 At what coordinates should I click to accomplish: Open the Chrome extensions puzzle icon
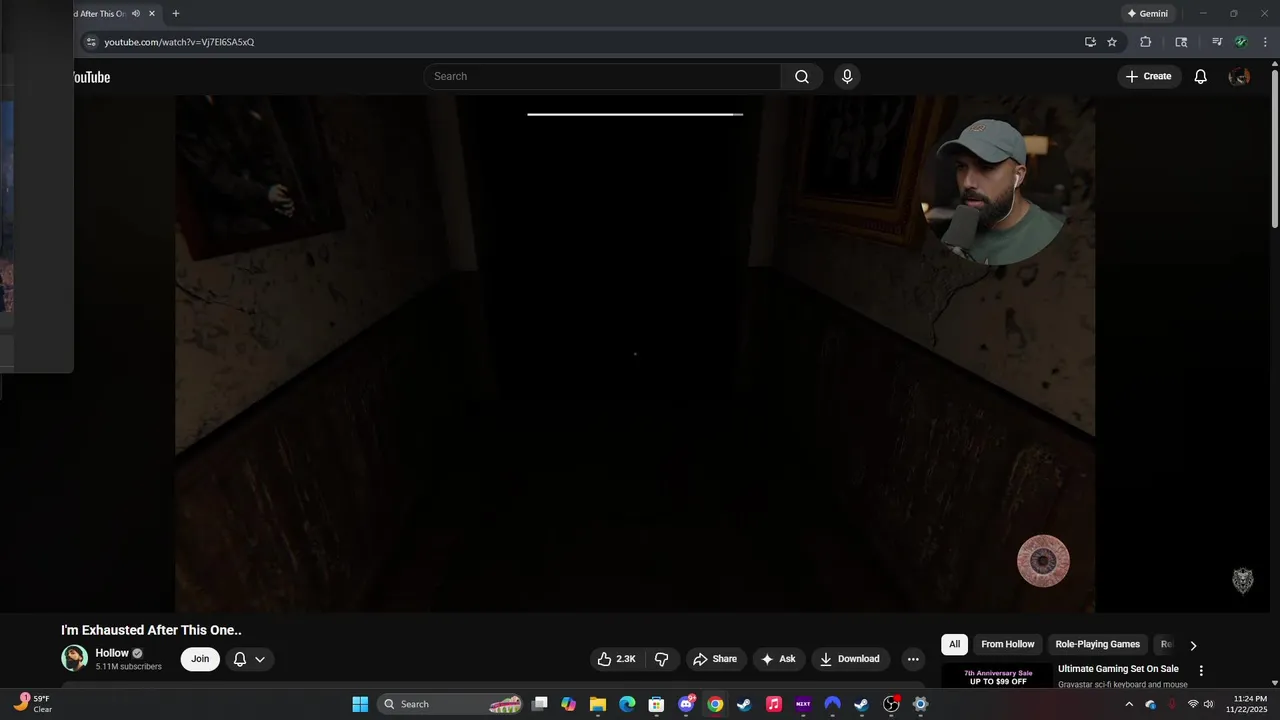coord(1146,42)
